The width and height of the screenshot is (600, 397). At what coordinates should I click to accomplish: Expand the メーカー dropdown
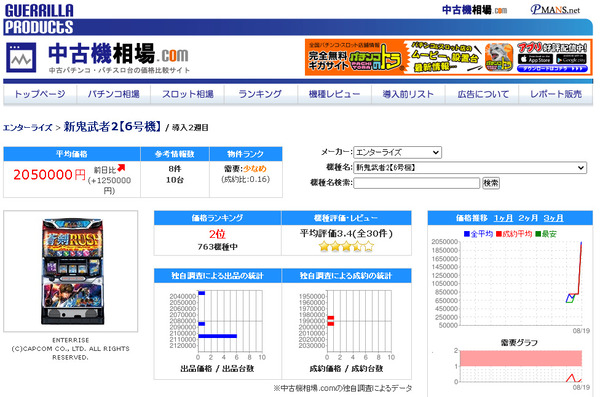click(x=397, y=152)
